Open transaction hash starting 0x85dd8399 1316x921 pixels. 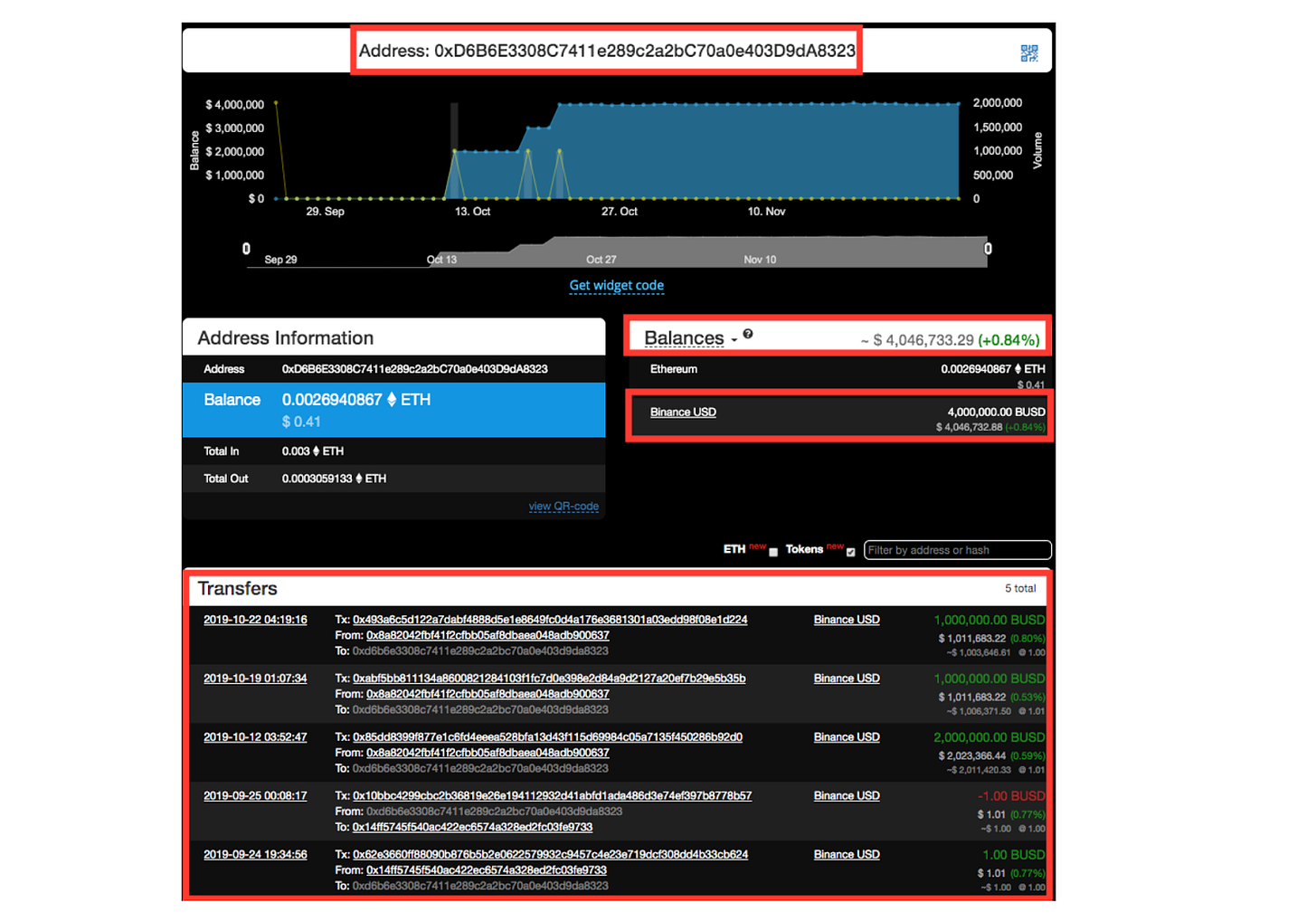[547, 737]
